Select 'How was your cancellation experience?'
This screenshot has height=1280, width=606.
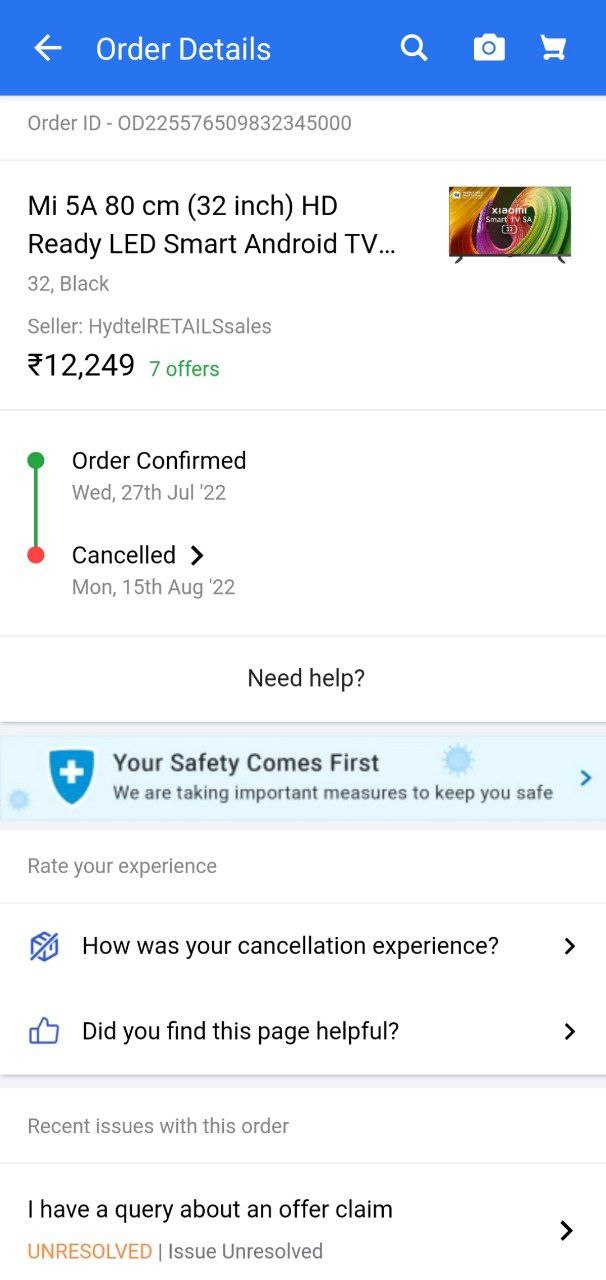pyautogui.click(x=290, y=946)
